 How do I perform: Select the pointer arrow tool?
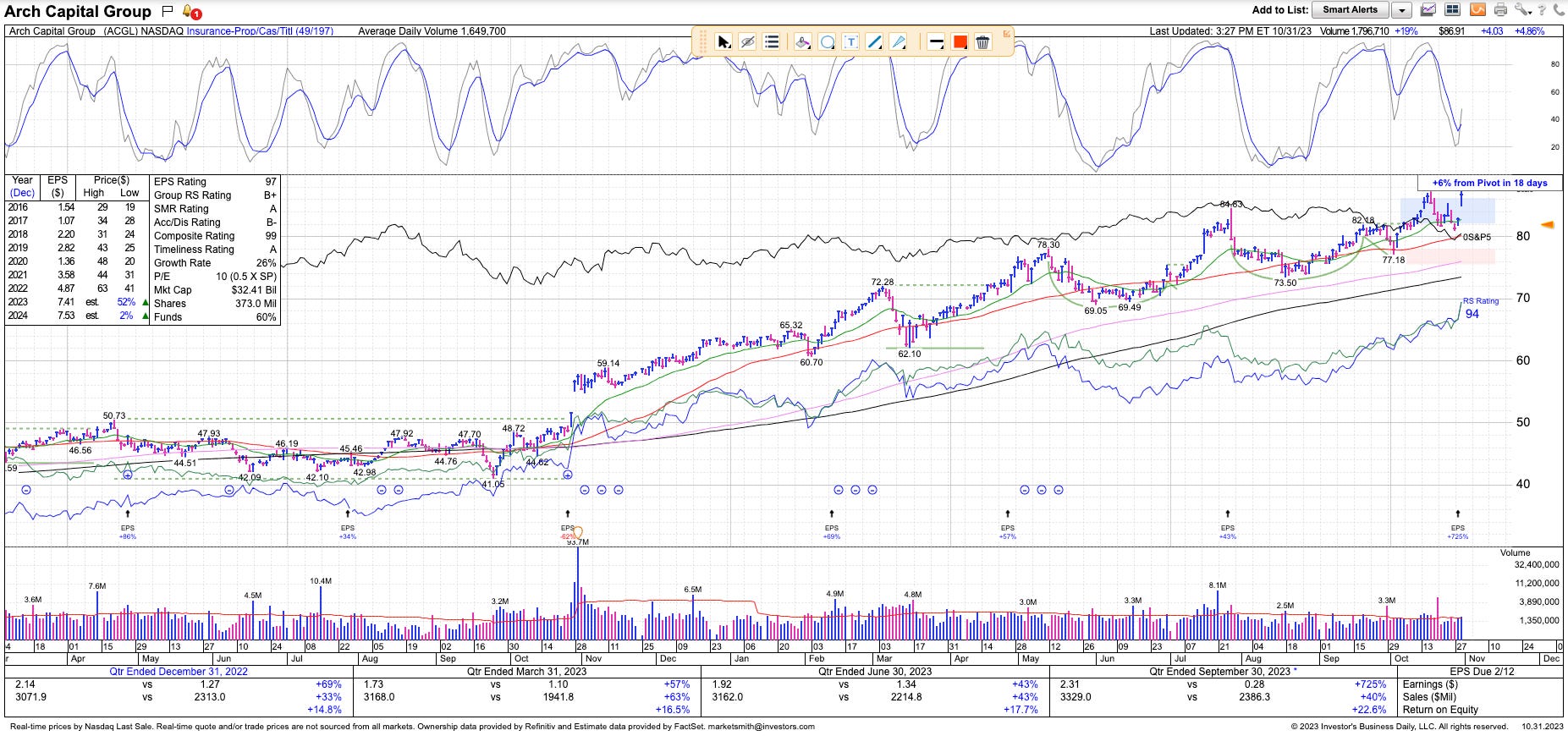click(x=723, y=41)
